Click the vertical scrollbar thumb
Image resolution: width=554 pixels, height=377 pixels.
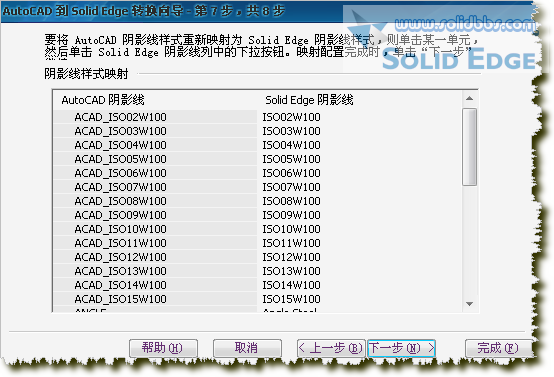tap(470, 147)
